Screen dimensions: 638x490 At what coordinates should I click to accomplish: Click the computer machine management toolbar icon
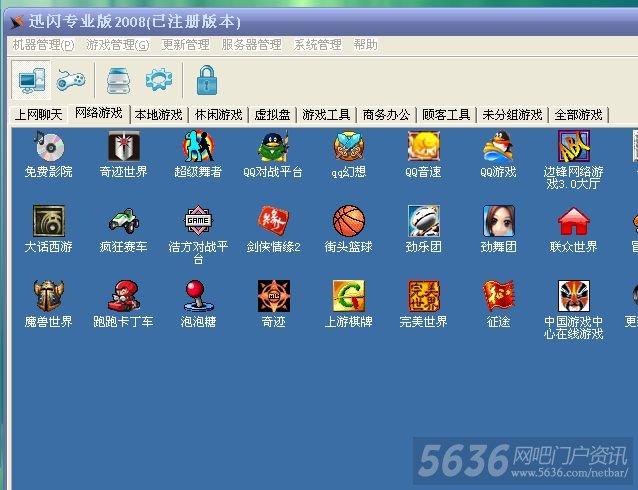click(x=31, y=80)
